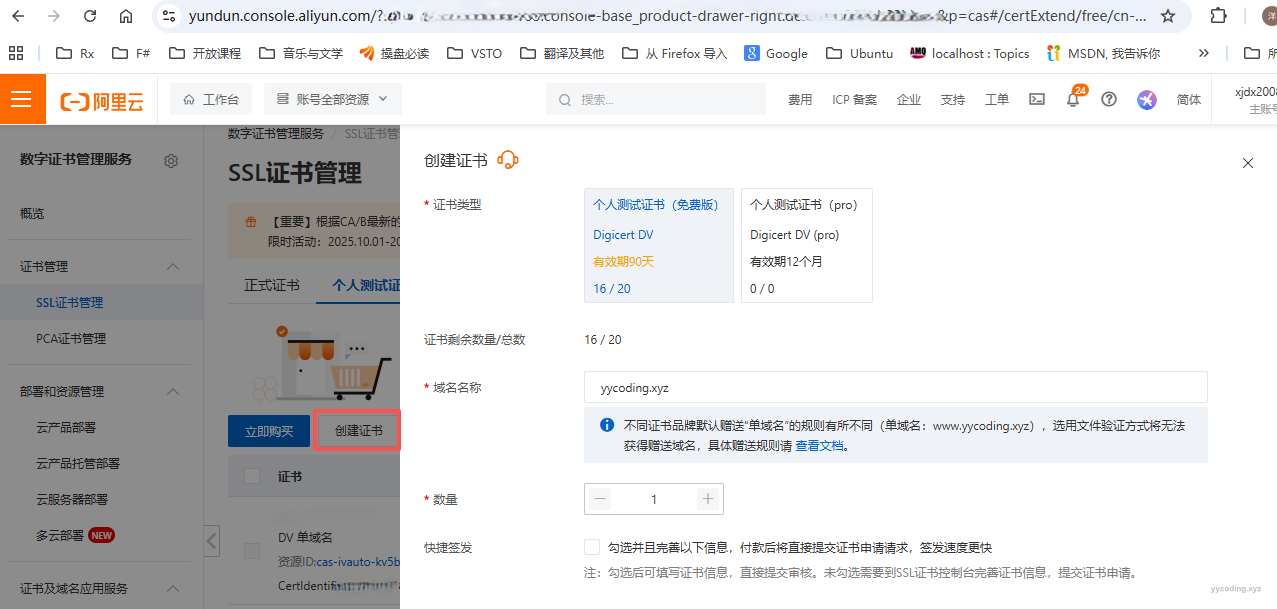Open the 账号全部资源 dropdown
This screenshot has height=609, width=1277.
332,99
